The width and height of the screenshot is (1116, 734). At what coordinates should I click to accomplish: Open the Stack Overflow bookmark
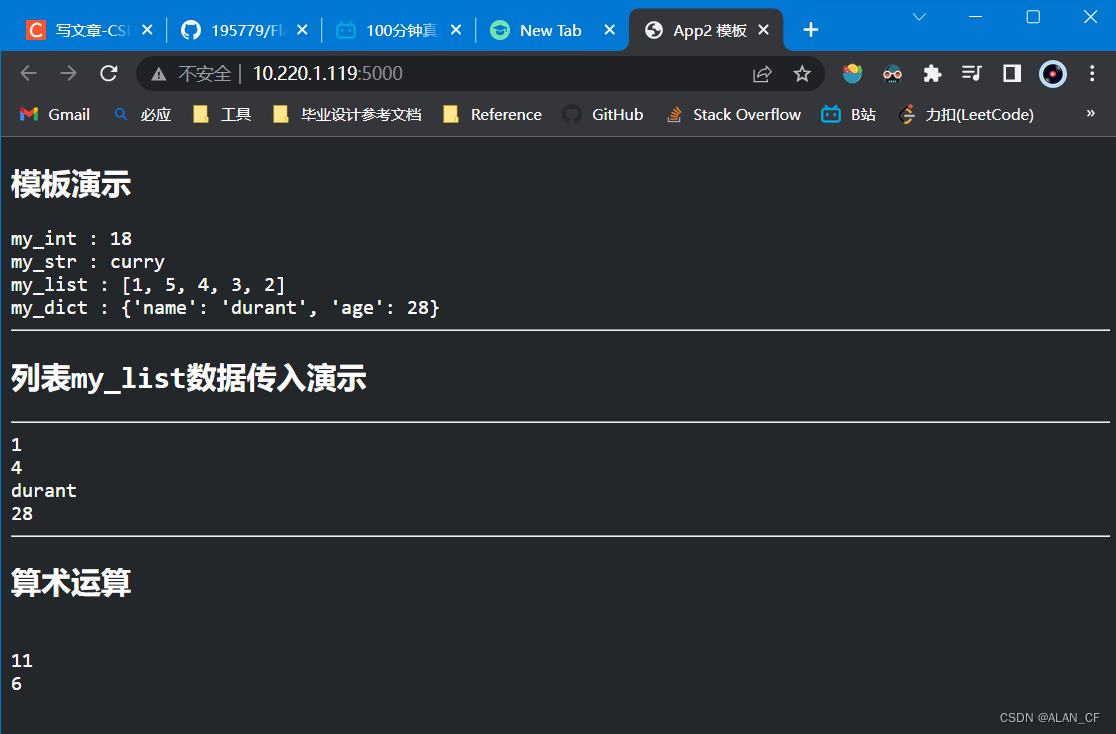(x=733, y=114)
